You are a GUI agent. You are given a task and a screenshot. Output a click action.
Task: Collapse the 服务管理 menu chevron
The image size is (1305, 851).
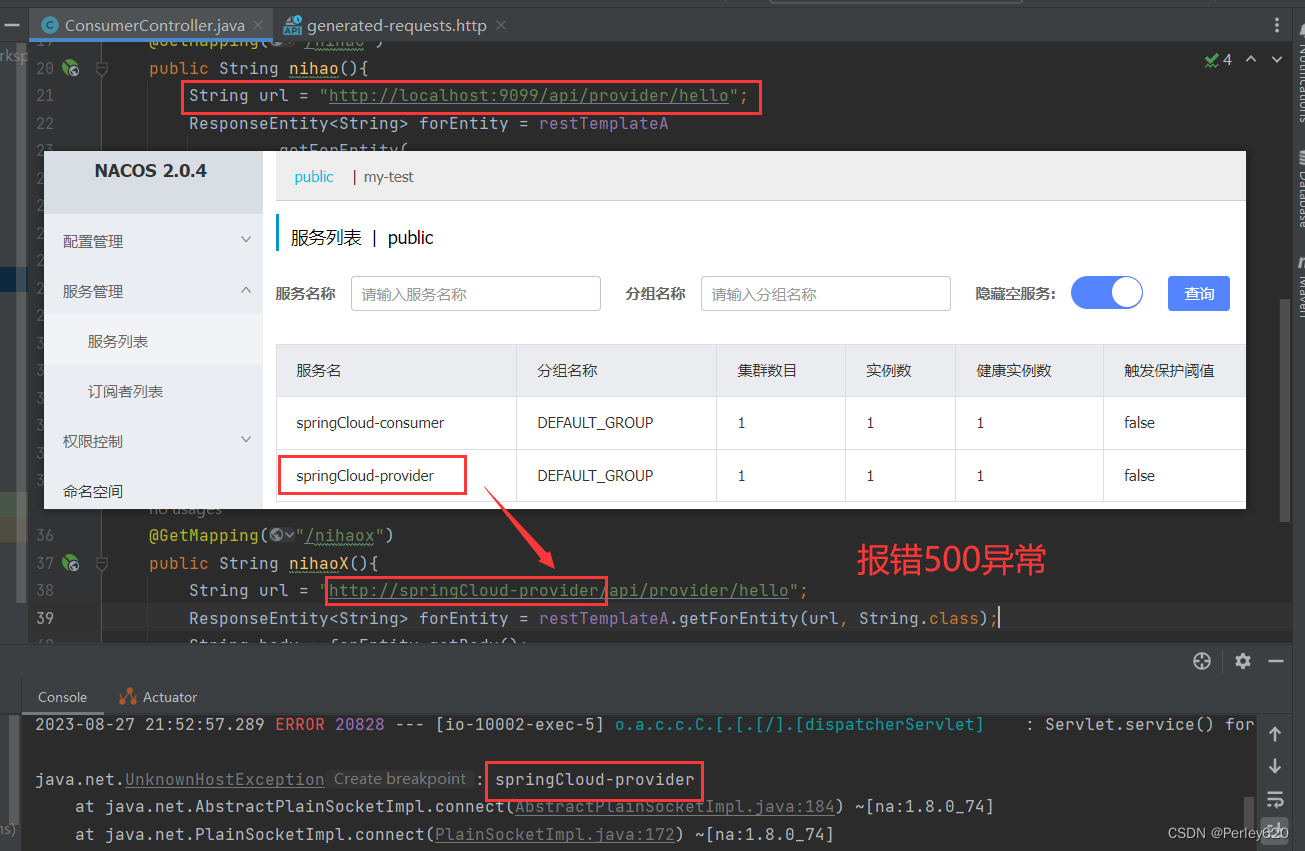pos(246,290)
